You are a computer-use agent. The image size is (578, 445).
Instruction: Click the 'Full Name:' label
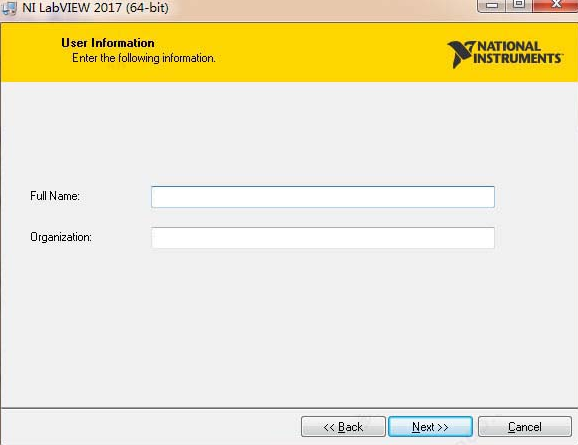55,196
